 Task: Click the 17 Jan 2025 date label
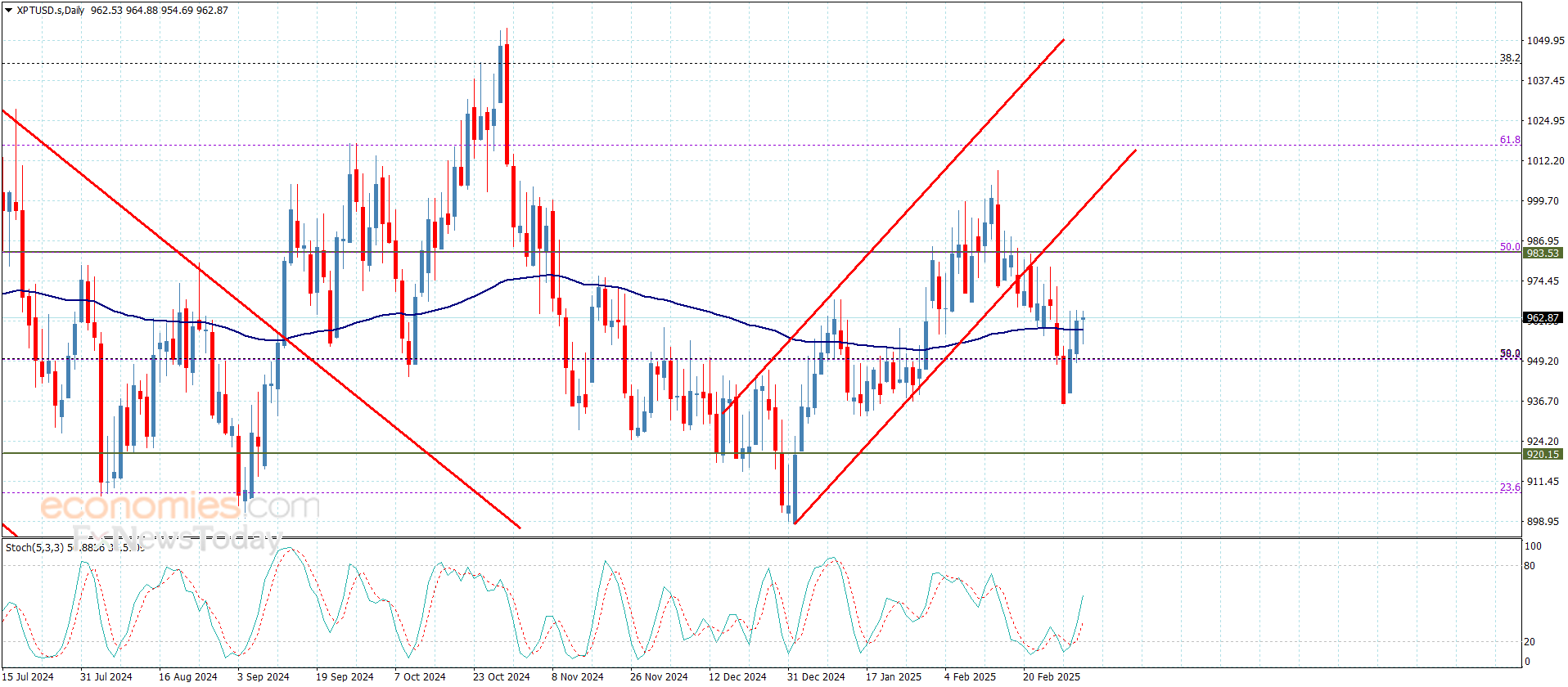(x=894, y=676)
